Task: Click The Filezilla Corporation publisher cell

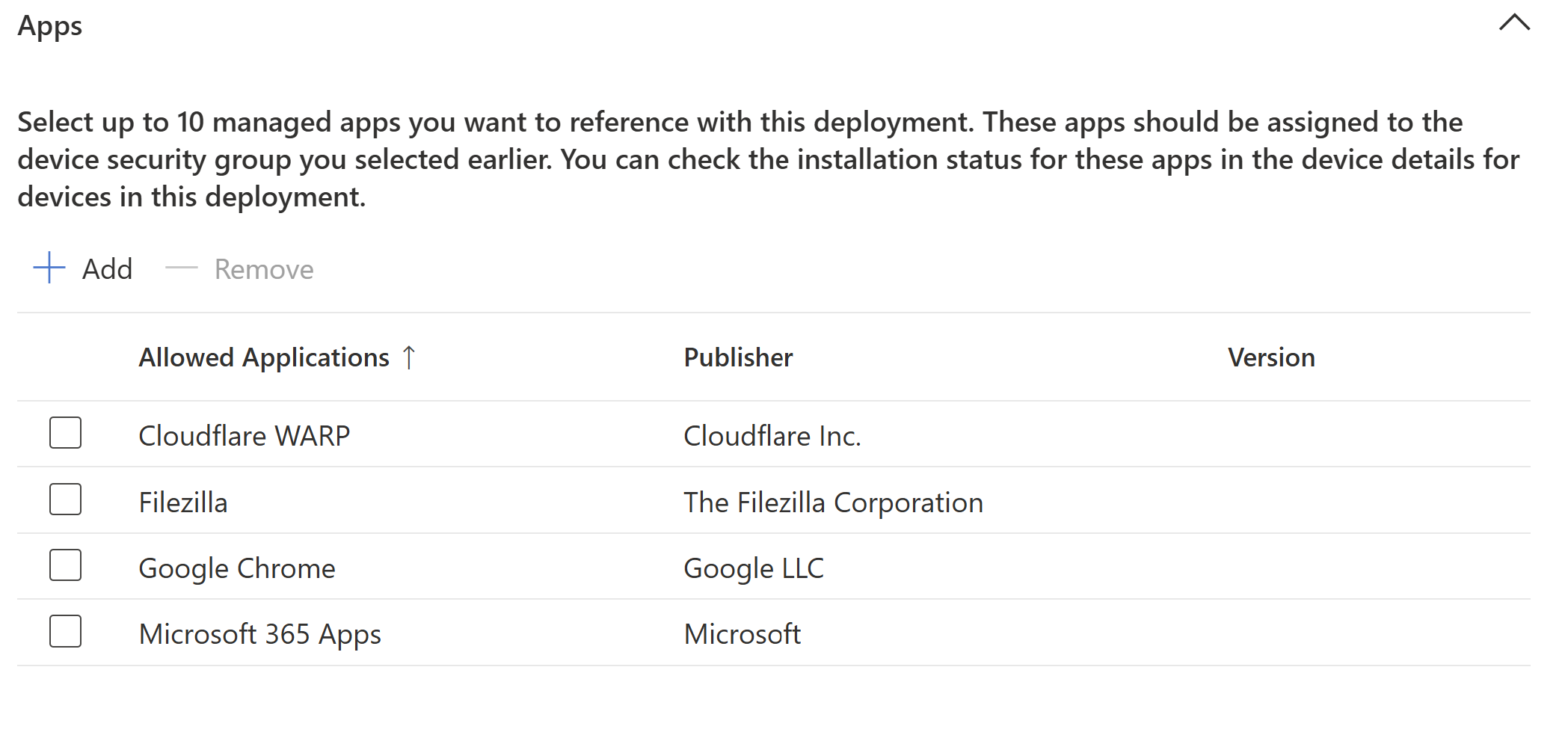Action: pos(833,502)
